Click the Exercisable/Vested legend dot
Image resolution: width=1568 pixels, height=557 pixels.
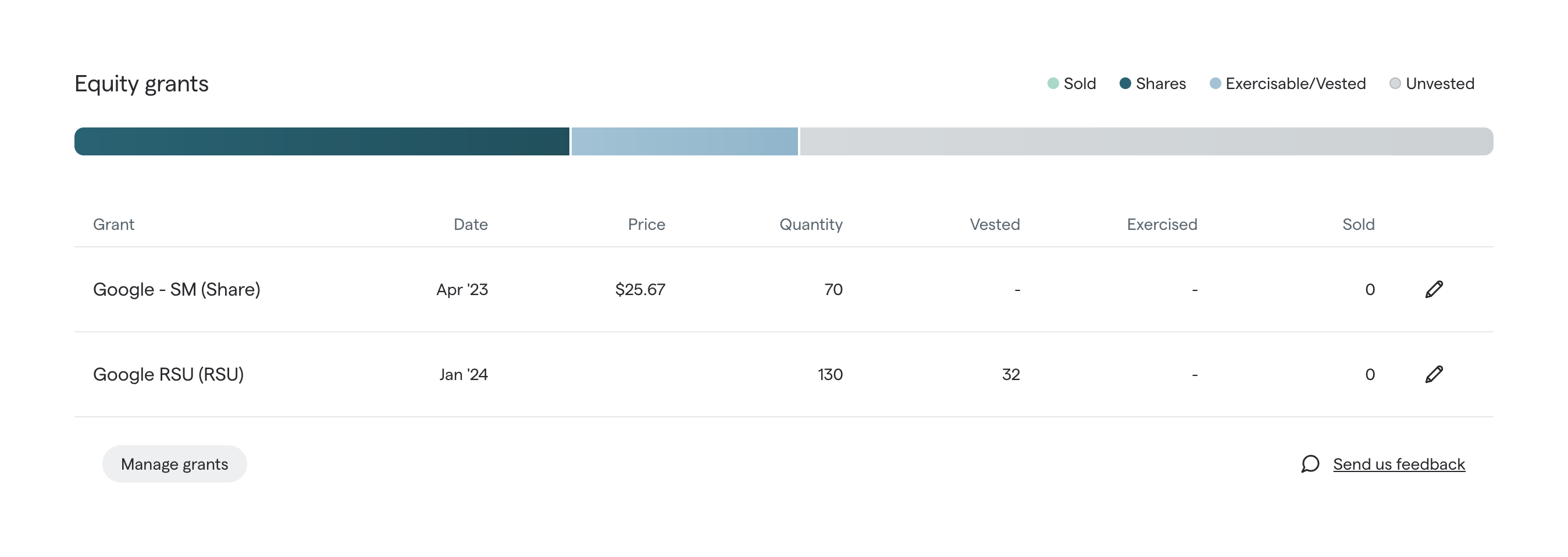(1215, 83)
